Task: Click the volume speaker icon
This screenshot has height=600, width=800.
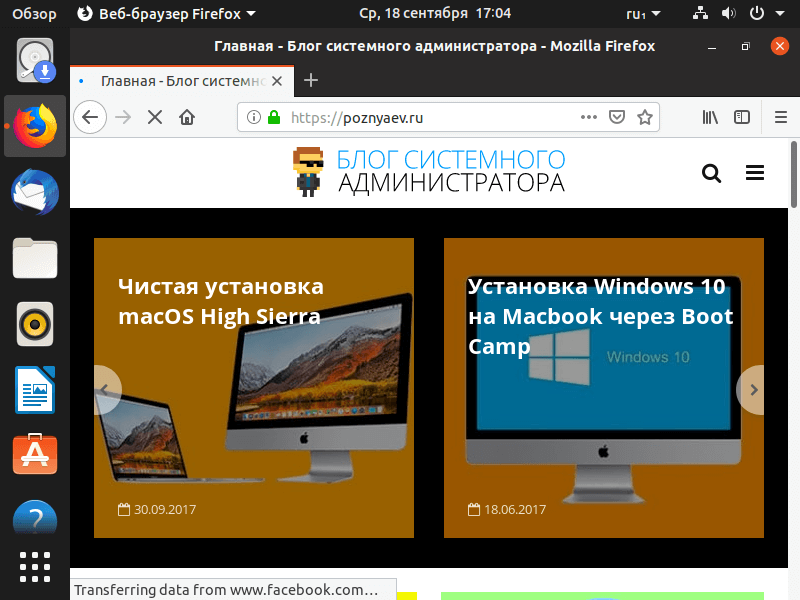Action: coord(728,13)
